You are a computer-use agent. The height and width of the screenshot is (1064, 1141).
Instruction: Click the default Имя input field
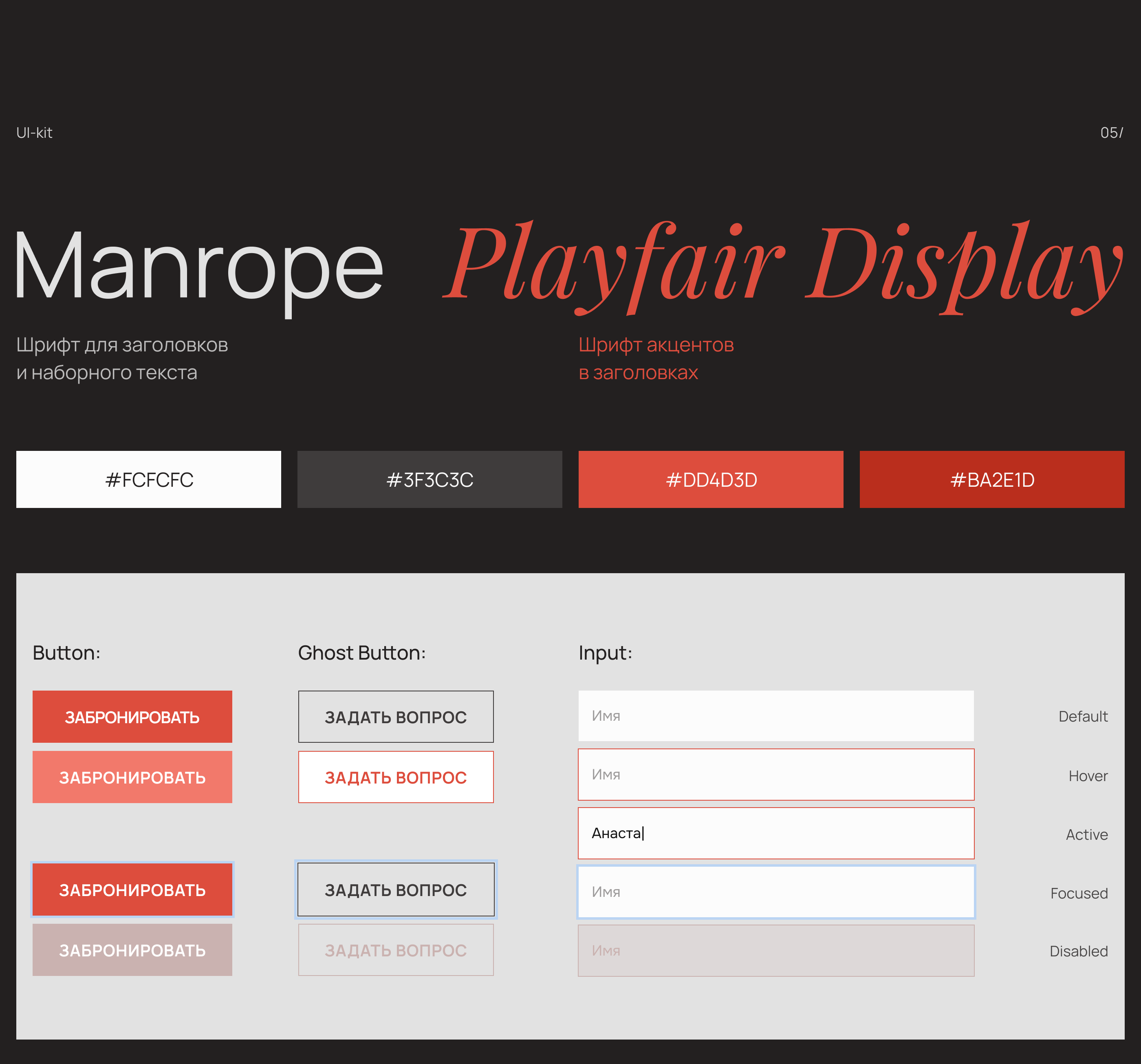point(775,715)
